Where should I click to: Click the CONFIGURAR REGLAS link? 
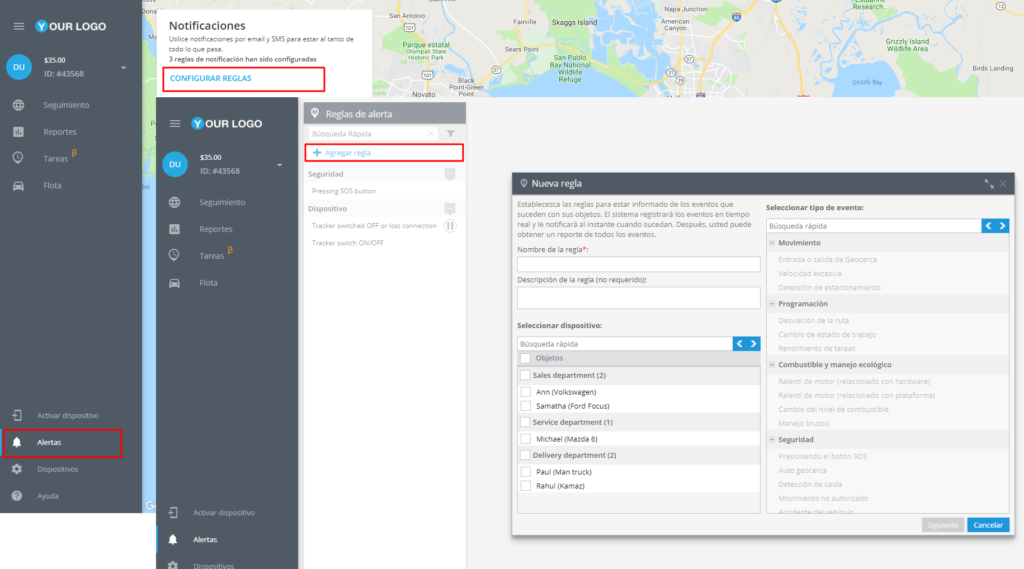(211, 78)
